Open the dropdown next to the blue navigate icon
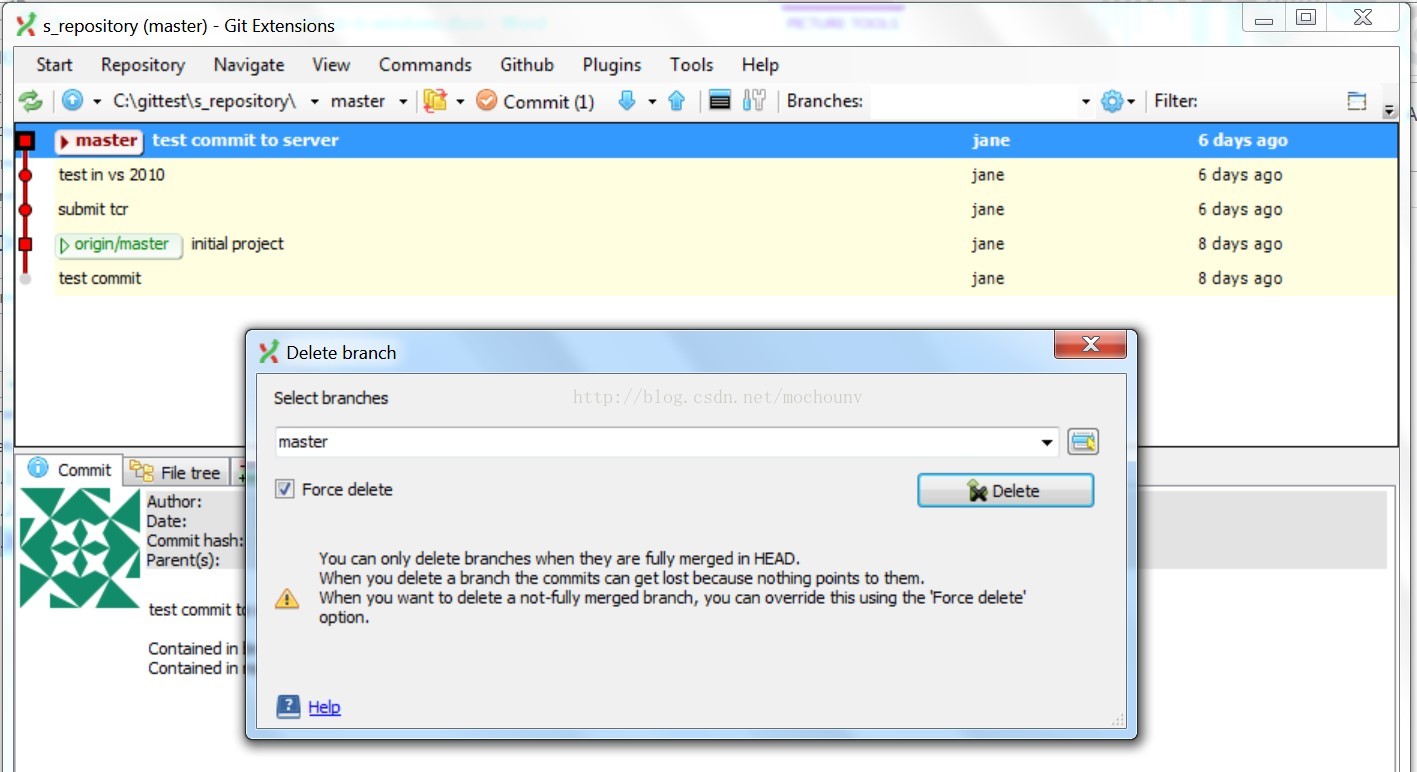This screenshot has height=772, width=1417. point(97,101)
